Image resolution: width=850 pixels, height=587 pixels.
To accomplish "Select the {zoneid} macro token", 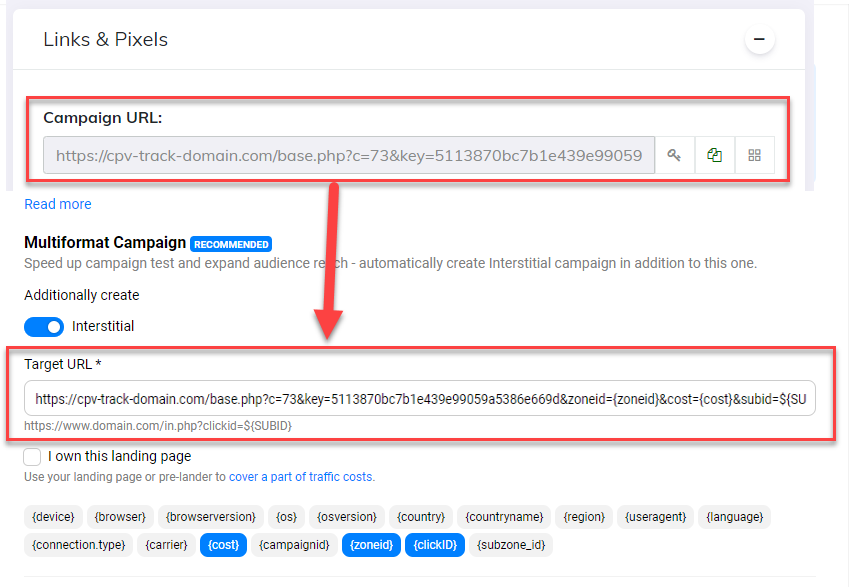I will pyautogui.click(x=370, y=545).
